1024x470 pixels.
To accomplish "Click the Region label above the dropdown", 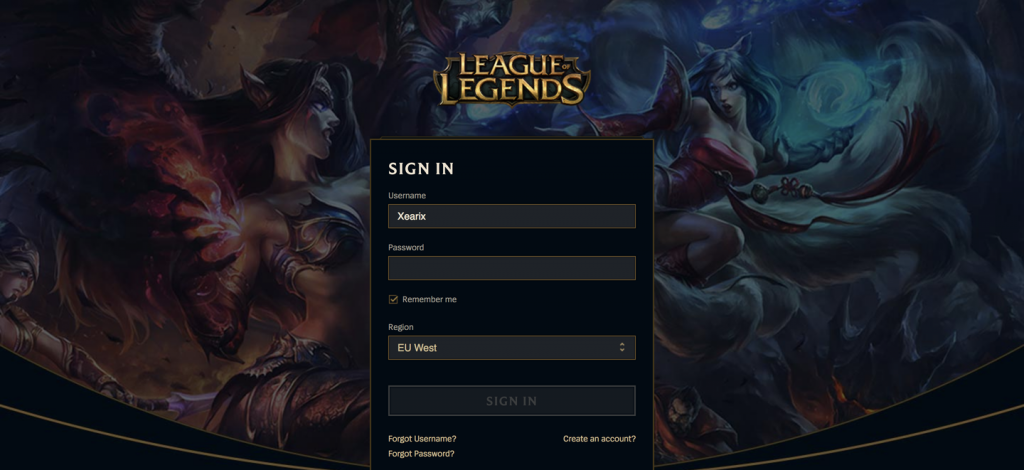I will click(400, 327).
